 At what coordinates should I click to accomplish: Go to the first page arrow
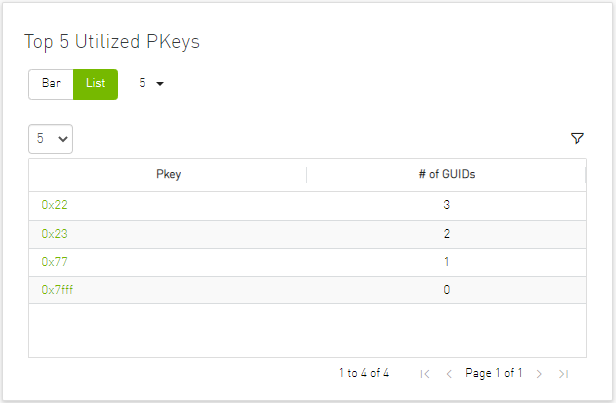tap(425, 374)
